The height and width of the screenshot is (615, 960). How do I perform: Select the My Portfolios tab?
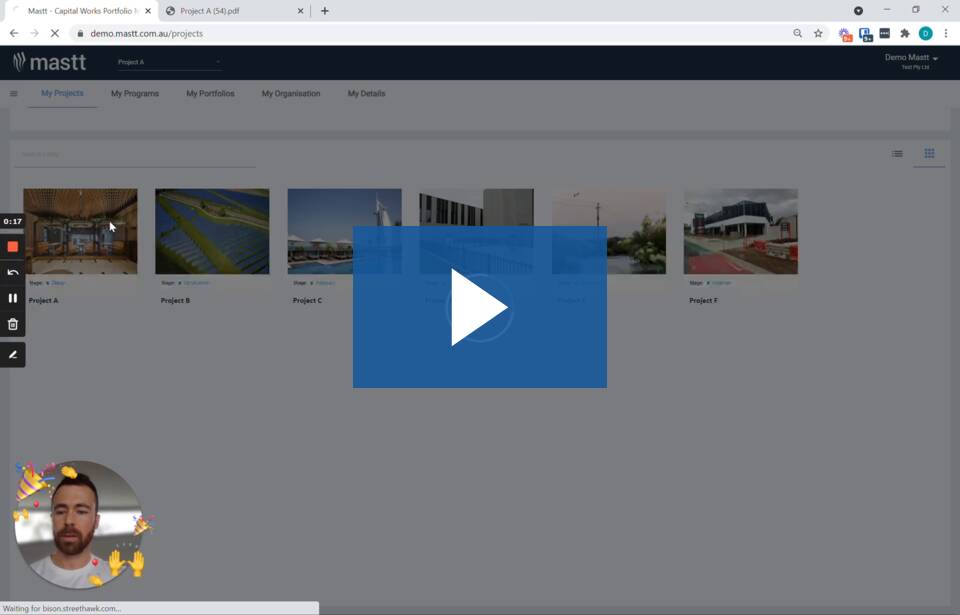coord(210,94)
